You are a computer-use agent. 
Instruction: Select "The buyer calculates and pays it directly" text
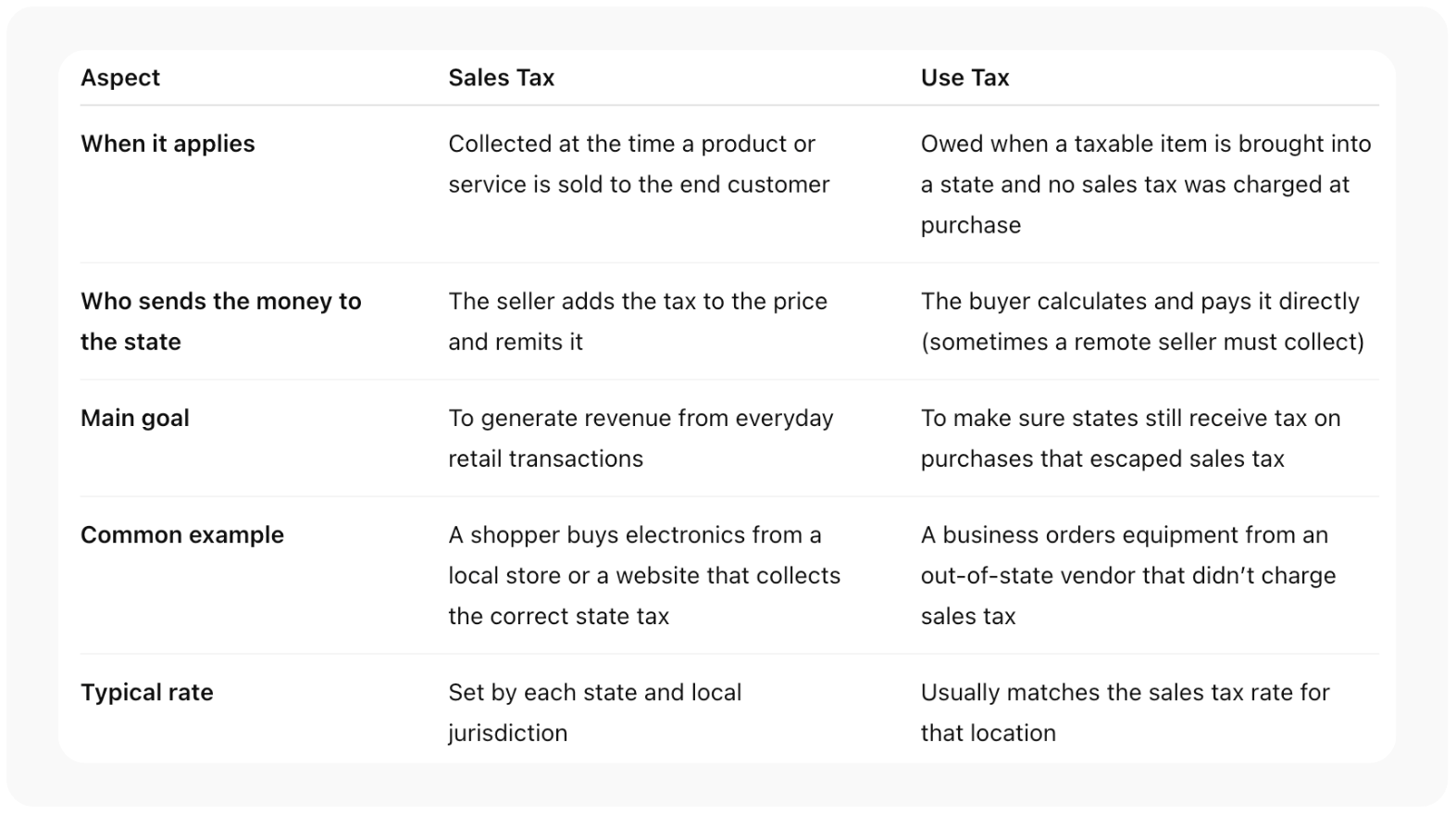[1139, 301]
